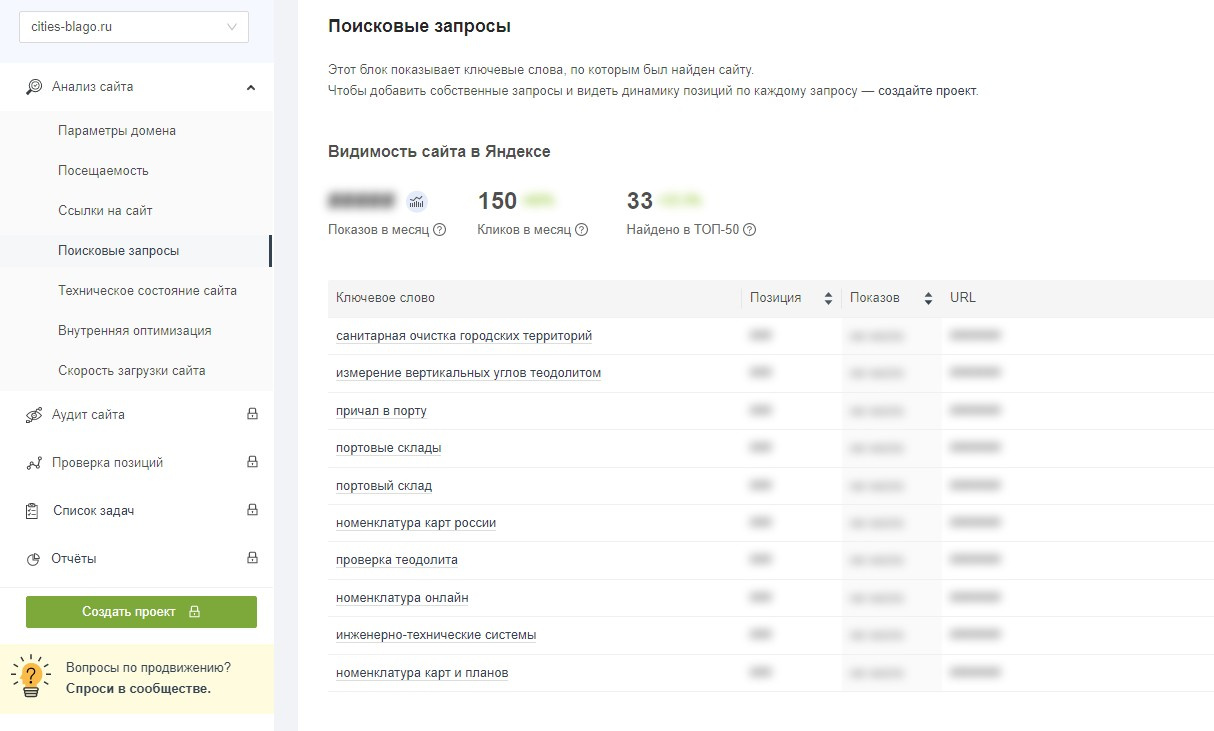Open Посещаемость menu item
The width and height of the screenshot is (1214, 731).
pos(103,171)
